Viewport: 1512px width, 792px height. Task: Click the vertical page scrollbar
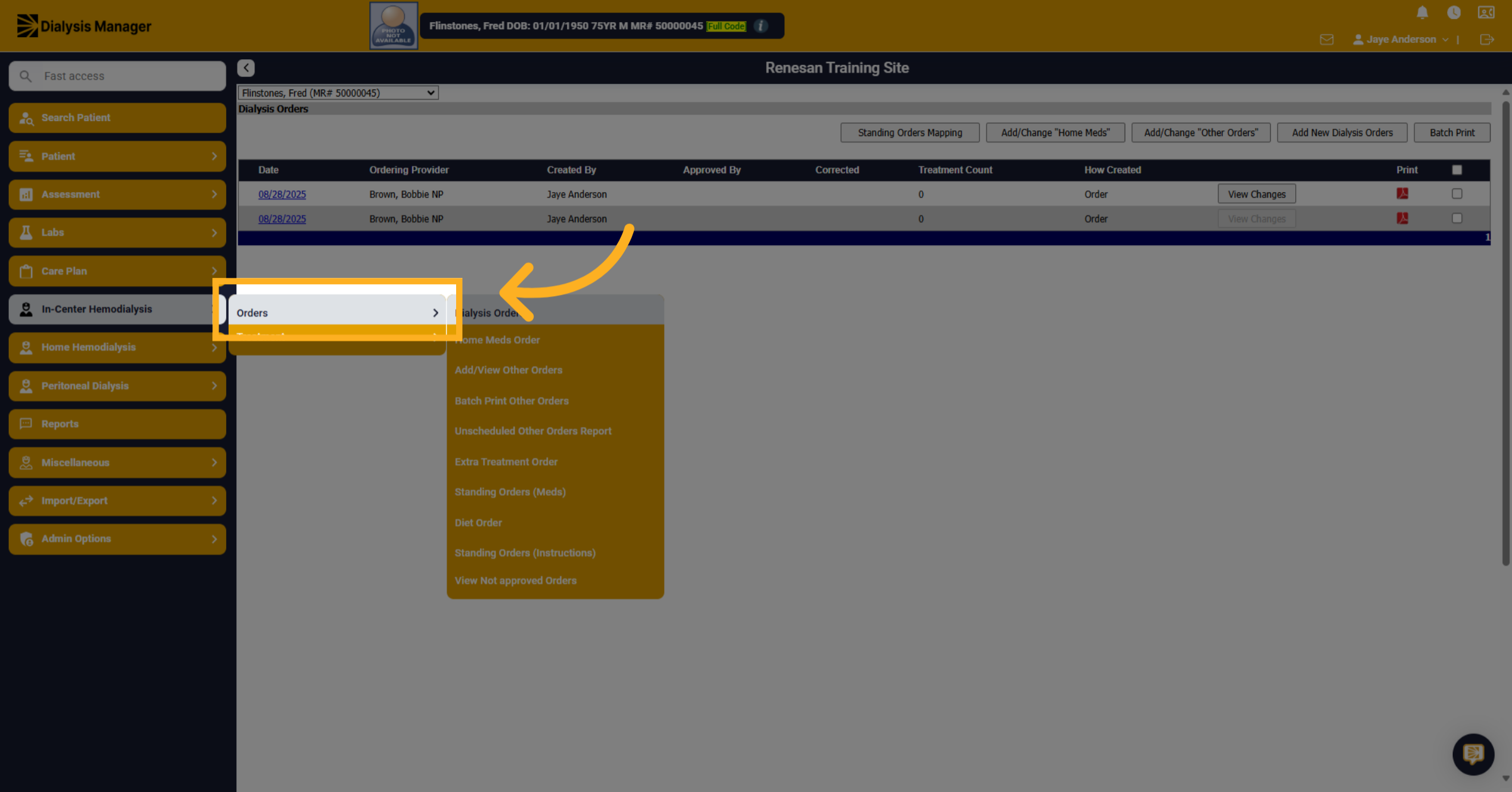(1505, 334)
